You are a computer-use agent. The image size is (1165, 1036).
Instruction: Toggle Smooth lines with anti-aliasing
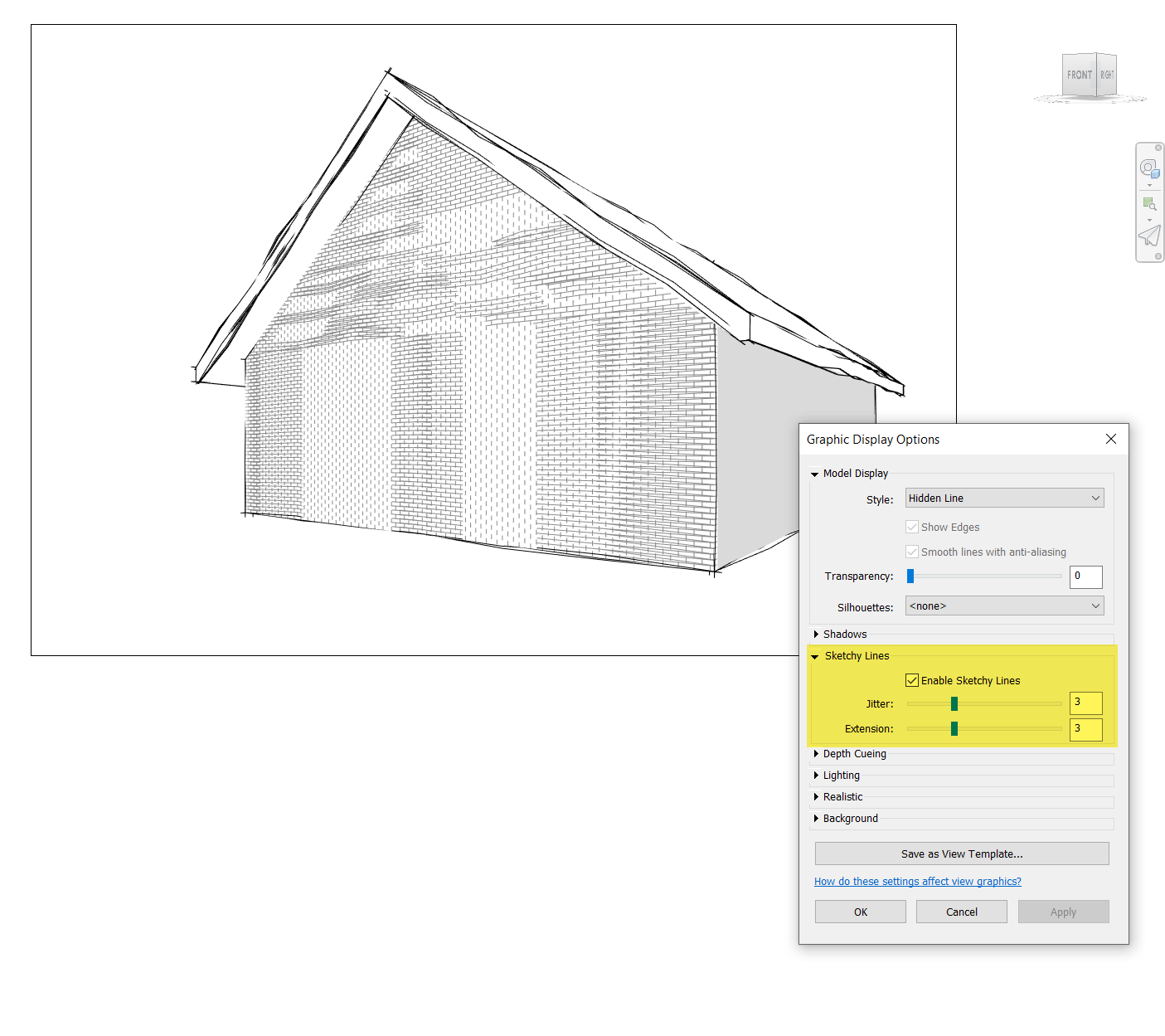click(911, 552)
